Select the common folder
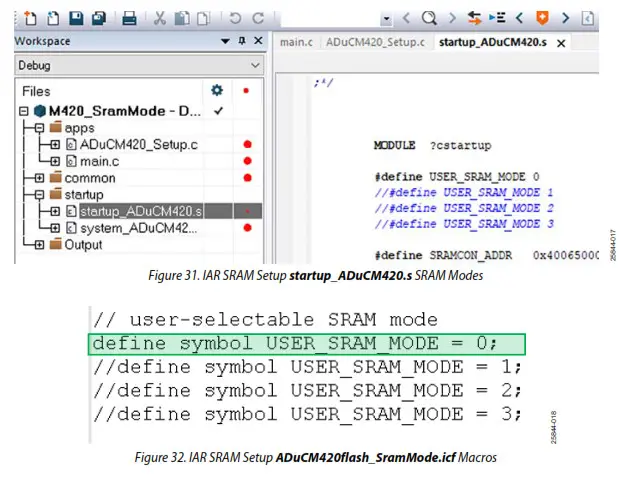Screen dimensions: 620x478 point(90,178)
